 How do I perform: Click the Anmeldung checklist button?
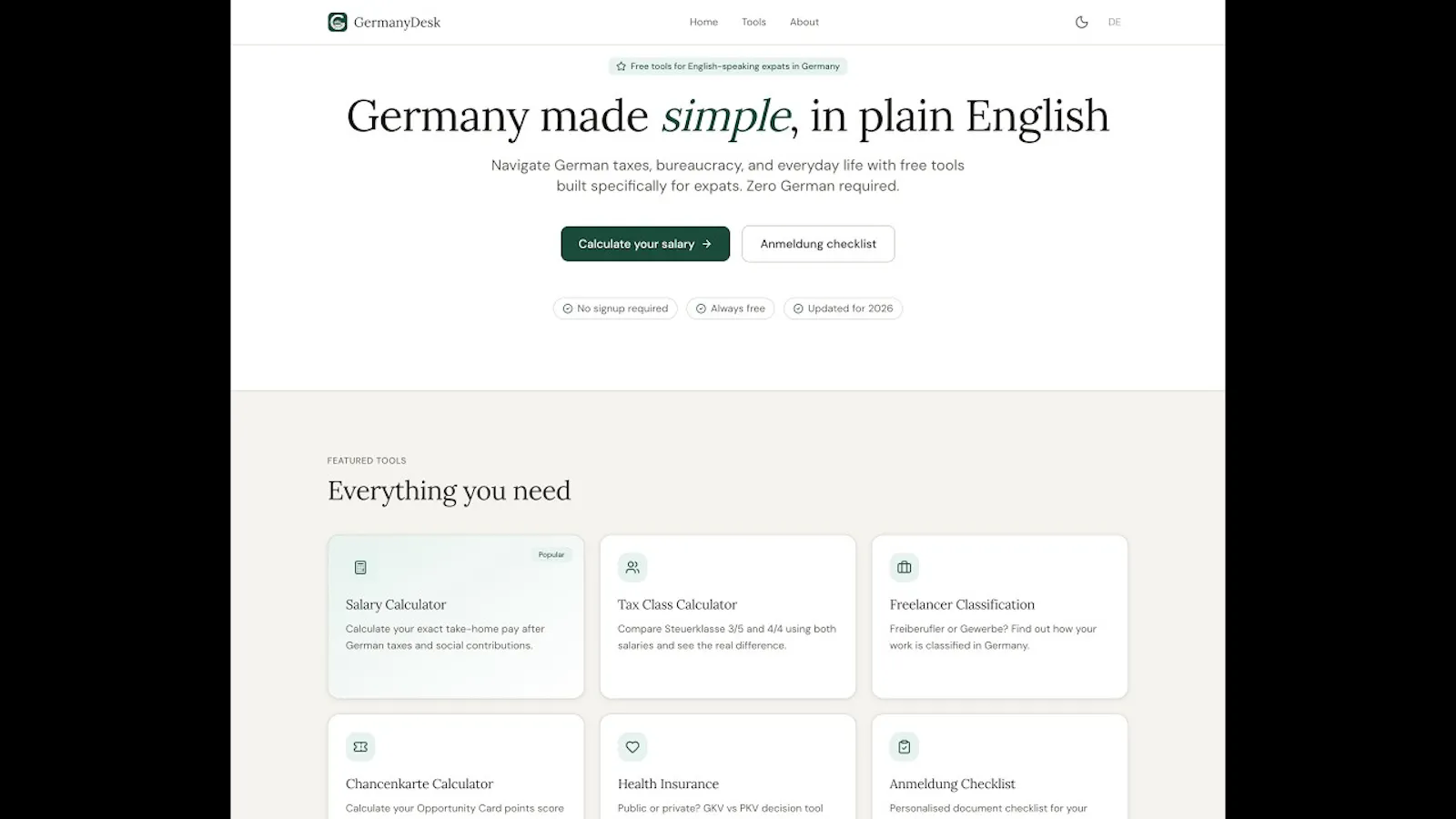tap(818, 244)
